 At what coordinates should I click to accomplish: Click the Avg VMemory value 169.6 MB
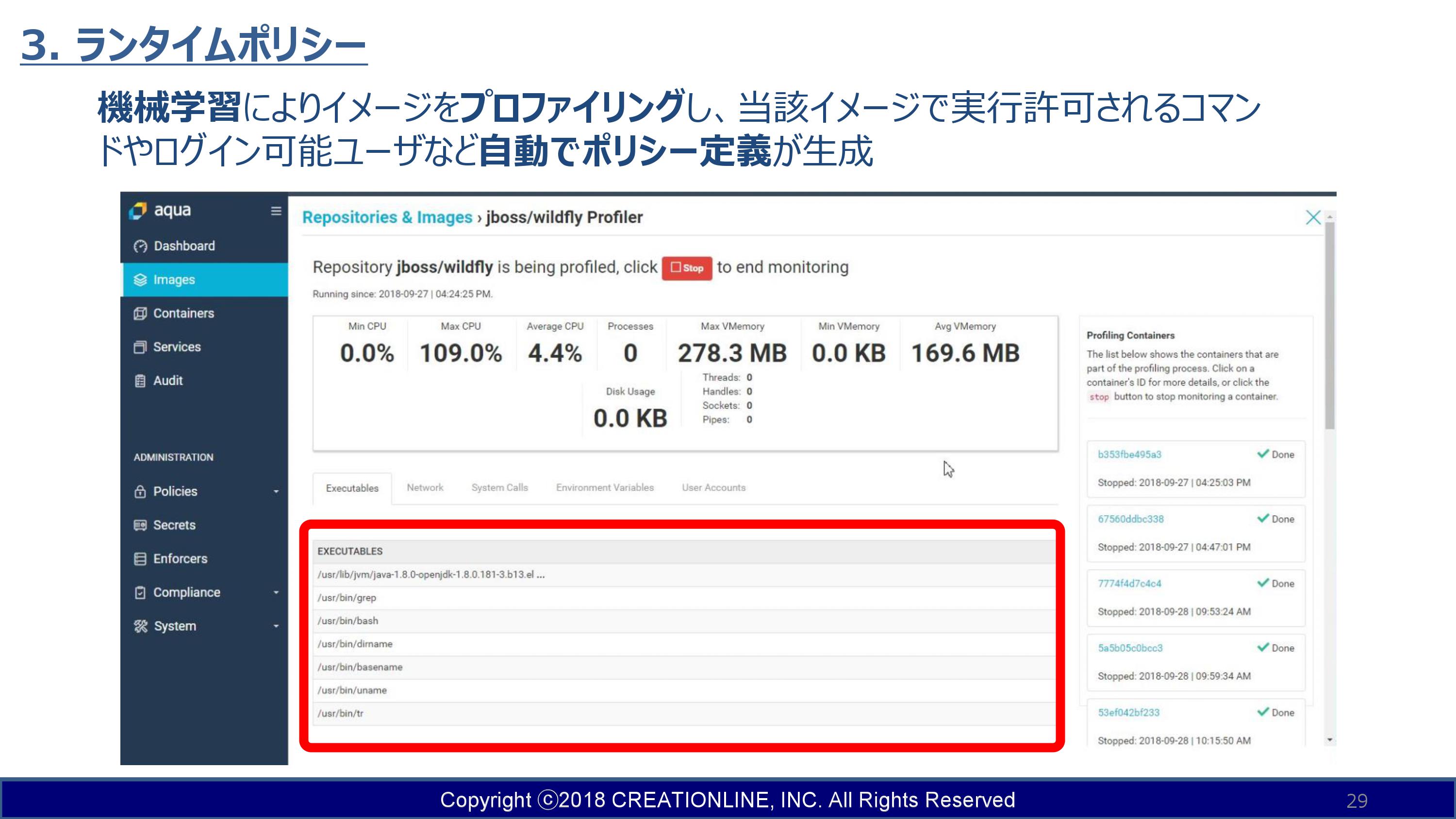point(965,353)
